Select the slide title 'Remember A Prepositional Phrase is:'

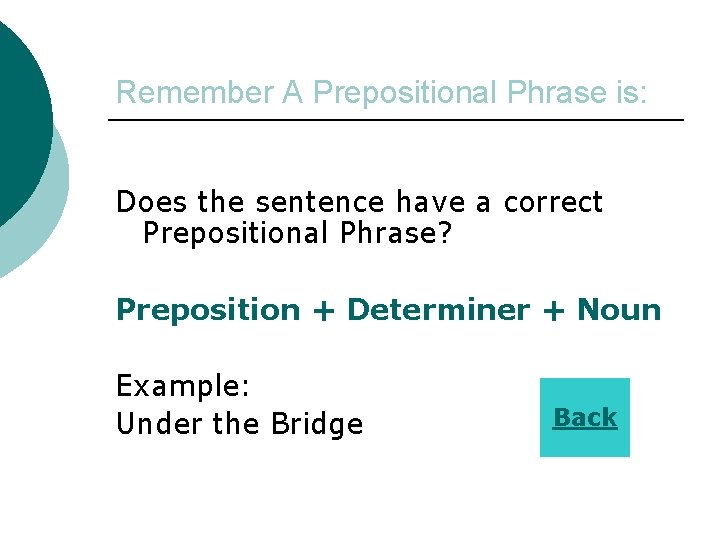[382, 93]
